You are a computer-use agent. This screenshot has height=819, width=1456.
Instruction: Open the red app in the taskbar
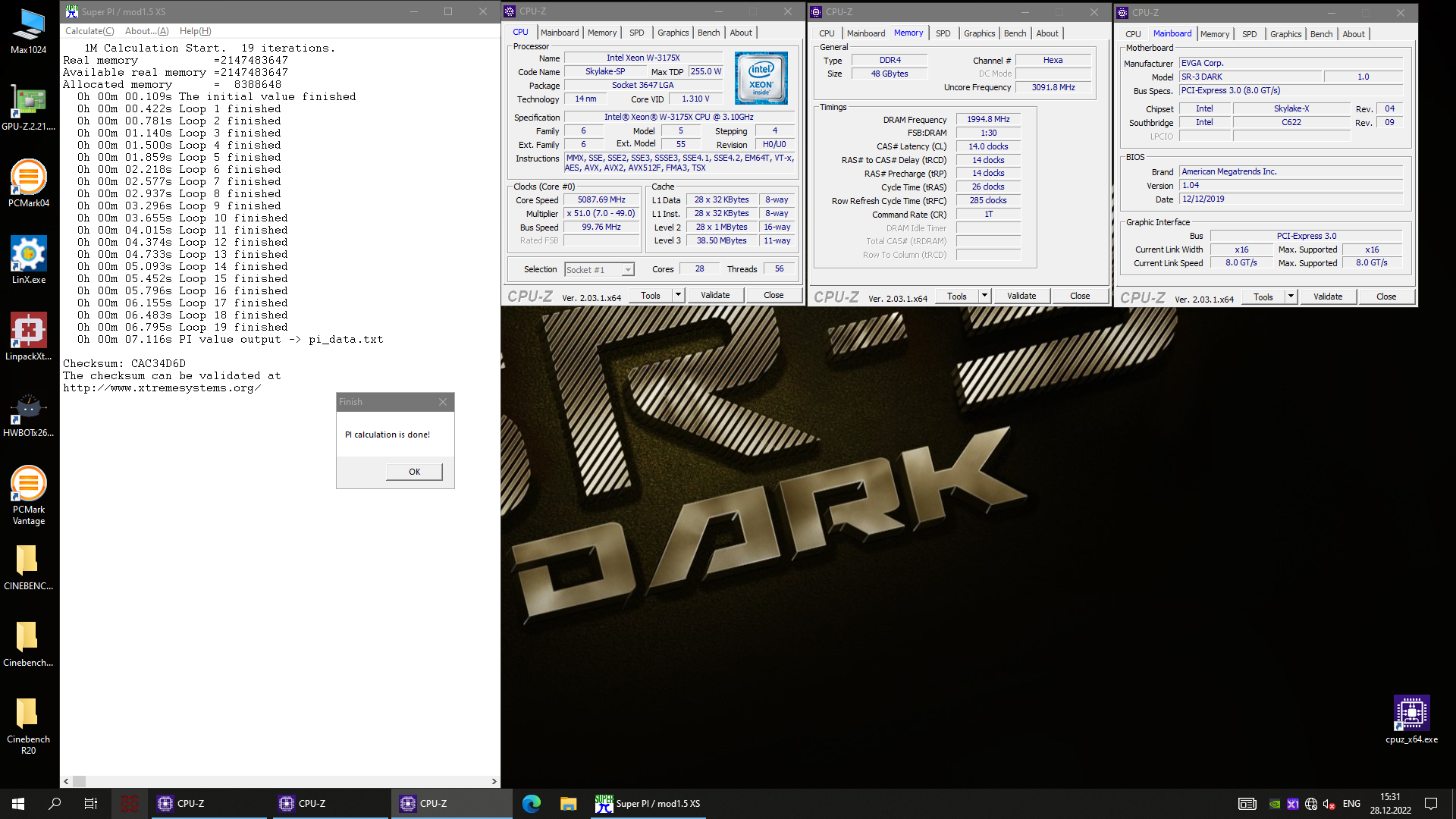[130, 804]
